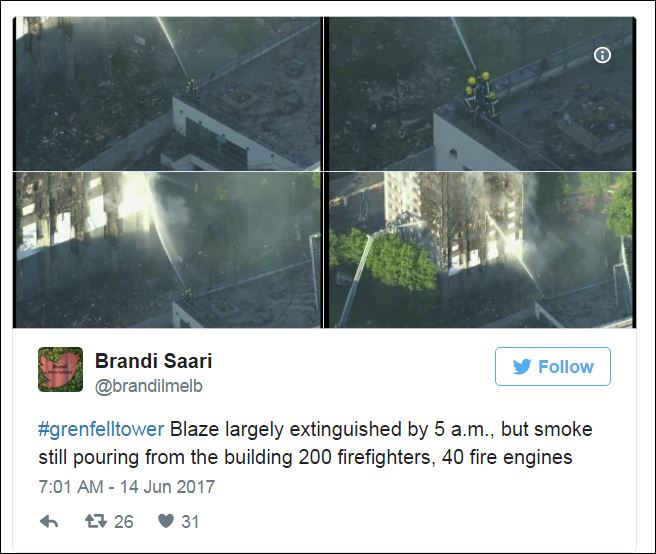Viewport: 656px width, 554px height.
Task: Like the tweet with the heart icon
Action: coord(166,521)
